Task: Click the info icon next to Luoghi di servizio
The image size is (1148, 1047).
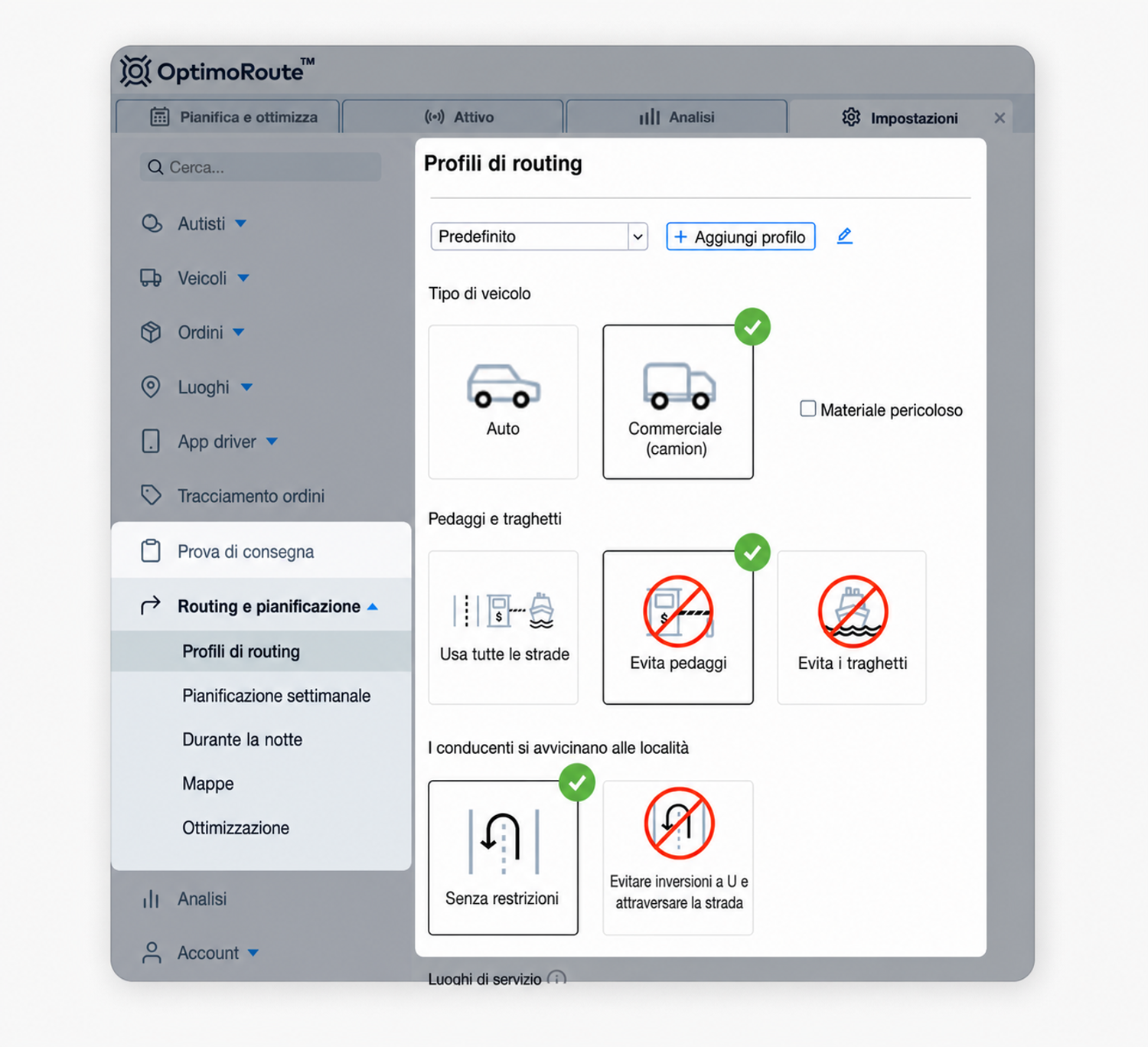Action: [557, 978]
